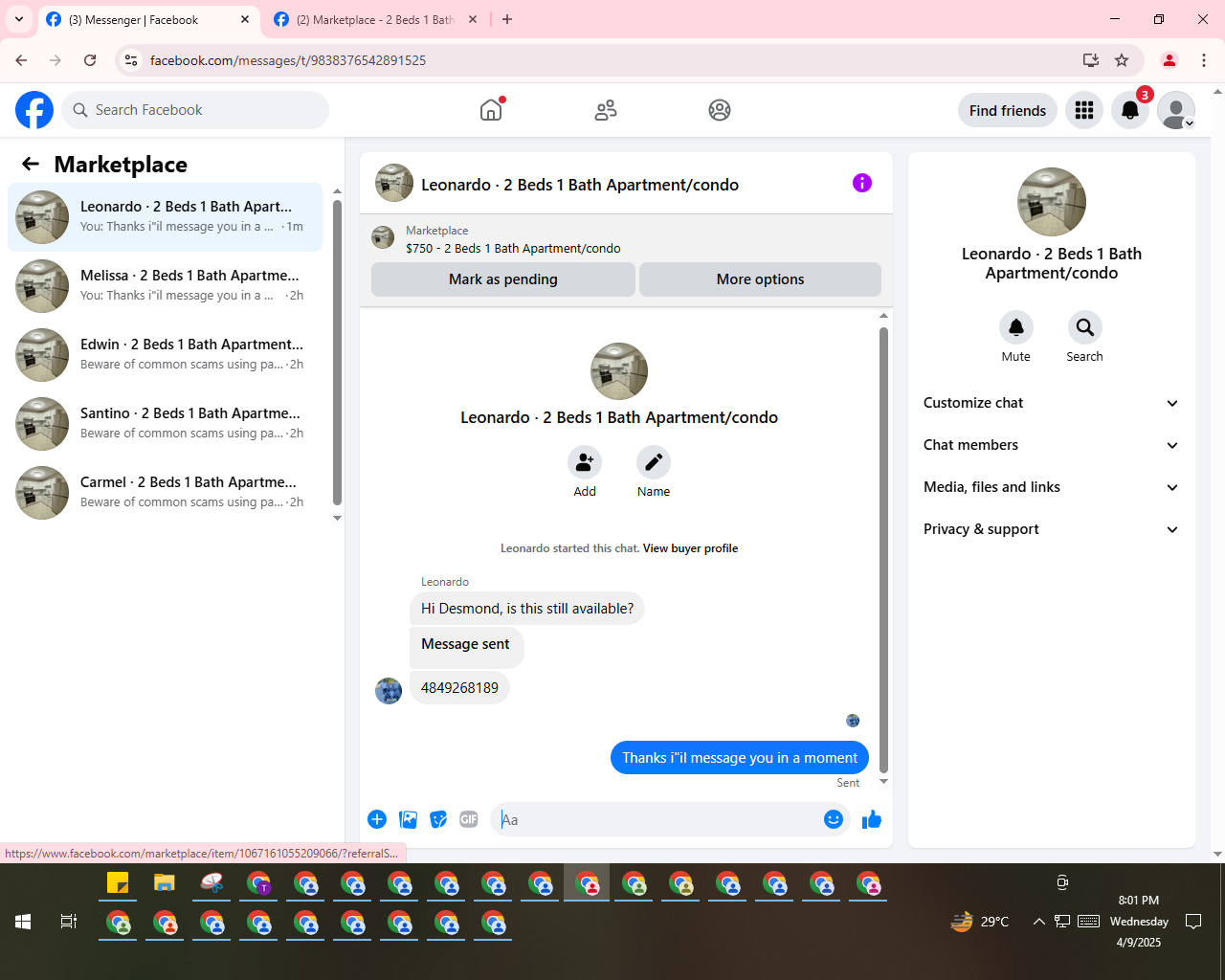Screen dimensions: 1225x980
Task: Click the browser address bar URL
Action: (x=288, y=60)
